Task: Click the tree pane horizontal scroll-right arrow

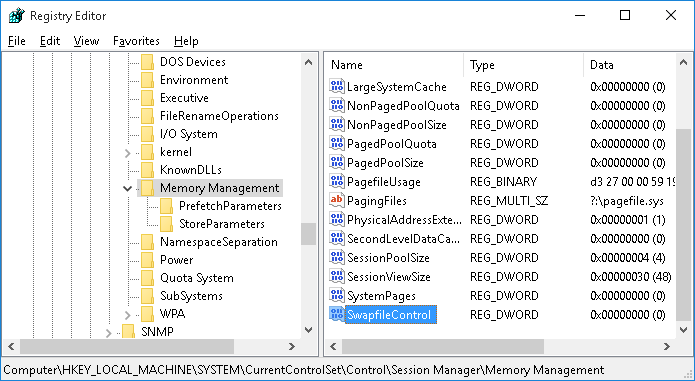Action: pyautogui.click(x=292, y=346)
